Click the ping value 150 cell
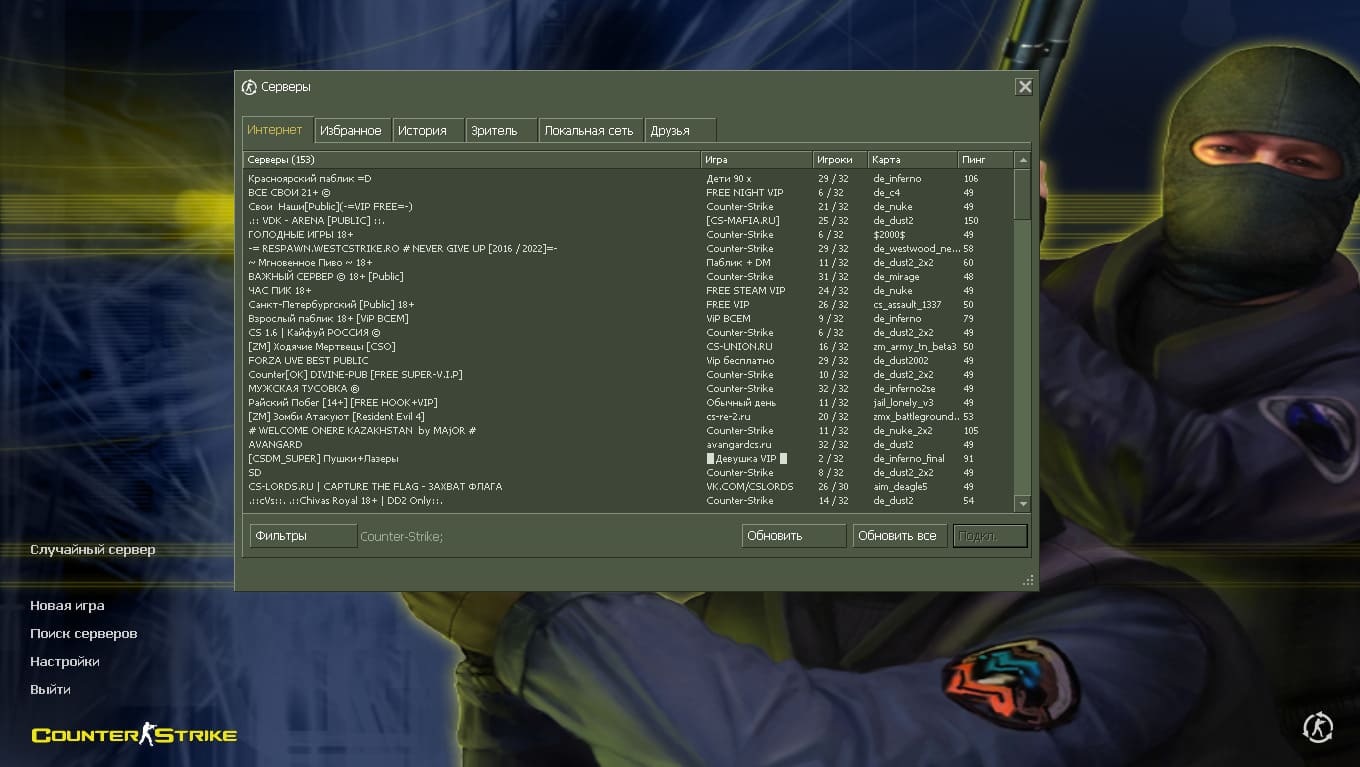This screenshot has width=1360, height=767. click(x=971, y=221)
